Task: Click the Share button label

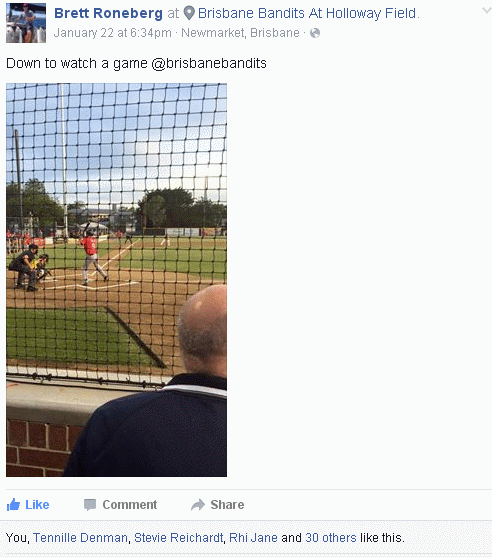Action: tap(227, 505)
